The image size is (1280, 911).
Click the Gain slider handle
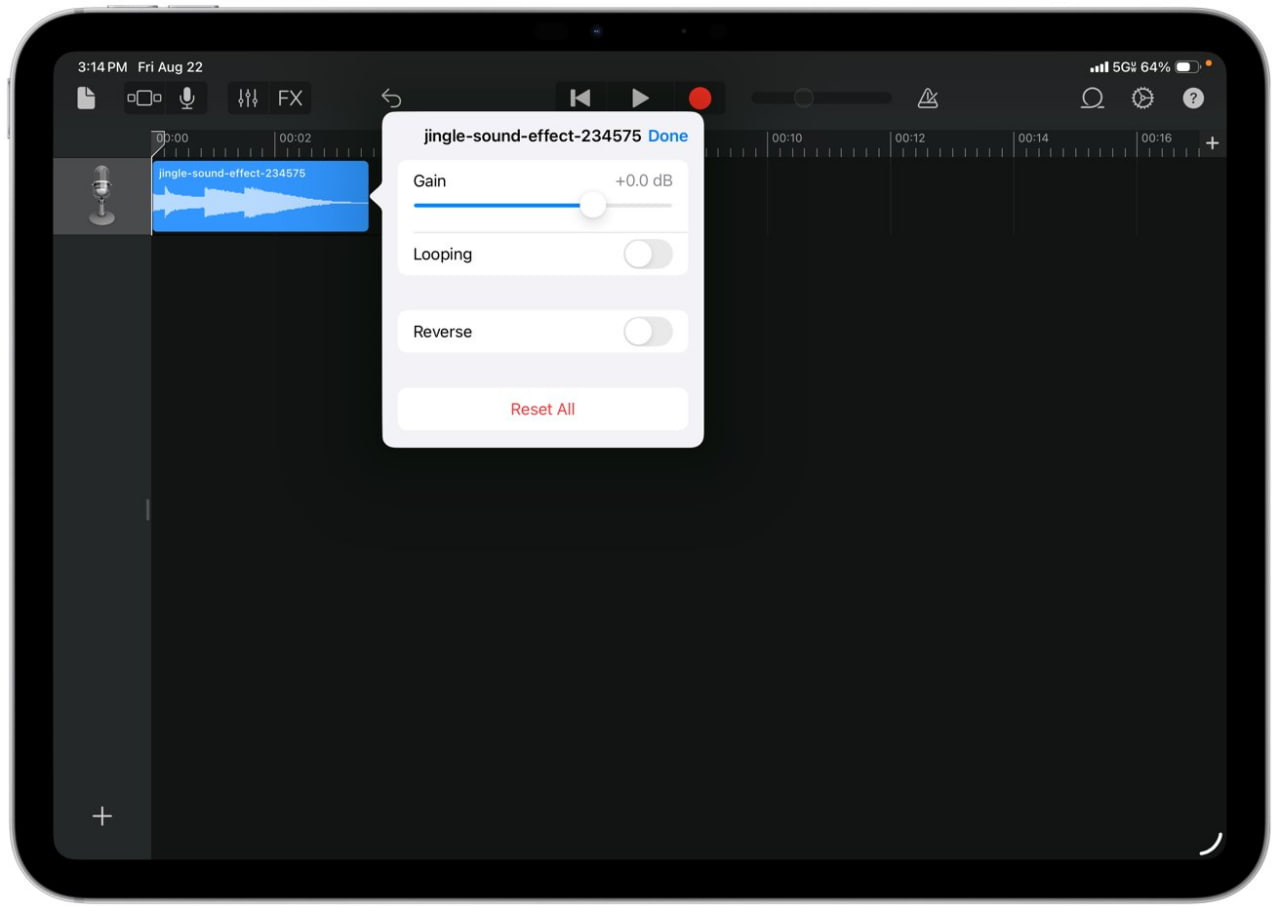[x=593, y=205]
